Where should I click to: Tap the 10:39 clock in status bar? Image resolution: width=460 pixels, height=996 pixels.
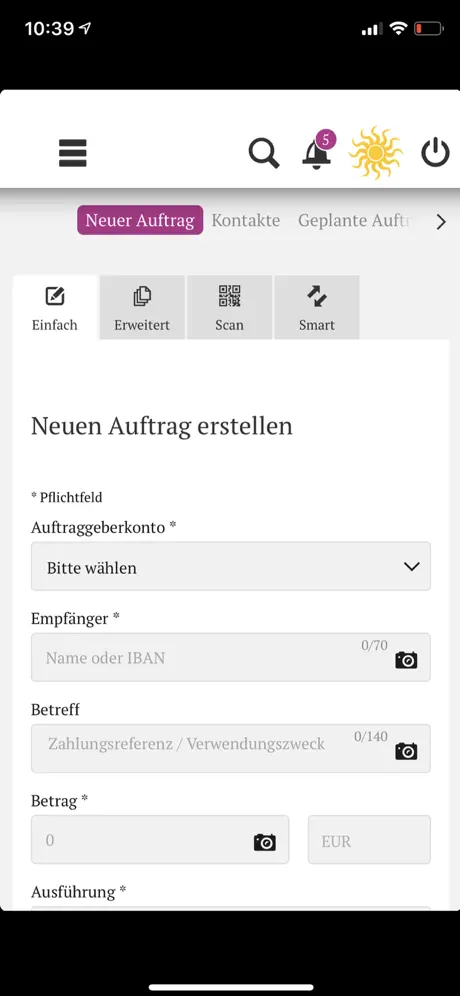point(49,29)
